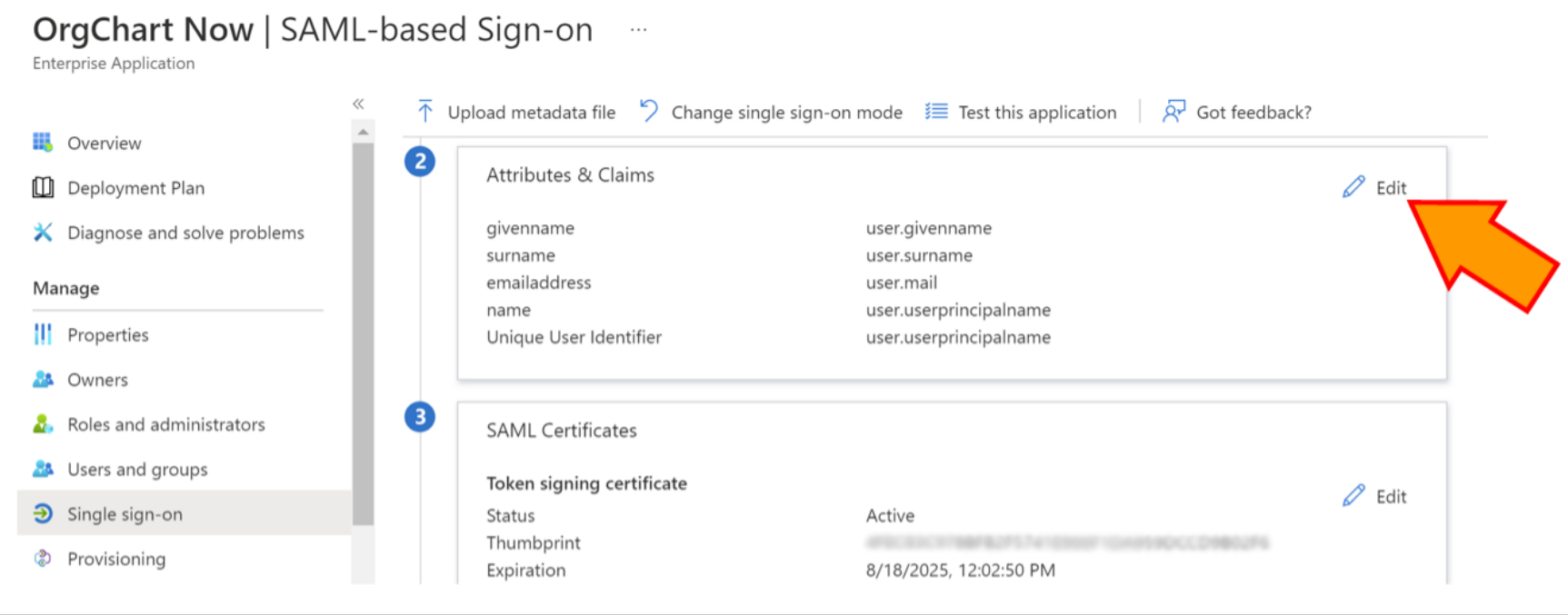Screen dimensions: 1568x615
Task: Click the Provisioning icon
Action: coord(43,558)
